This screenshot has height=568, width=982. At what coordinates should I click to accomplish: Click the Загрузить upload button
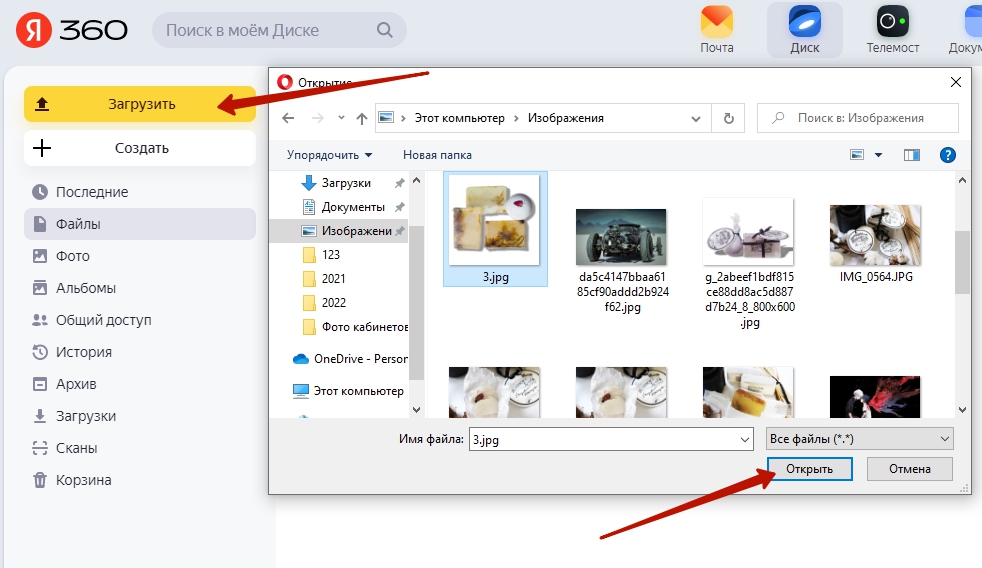coord(140,104)
